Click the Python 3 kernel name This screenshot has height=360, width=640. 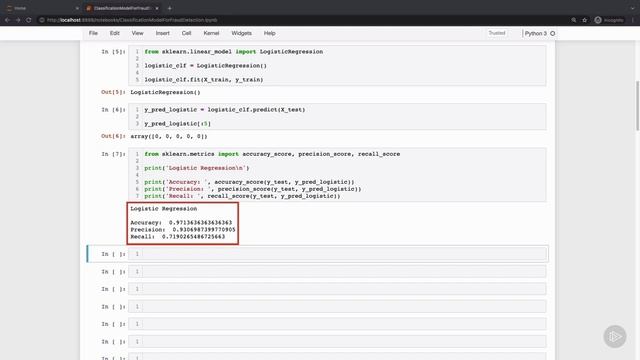(x=536, y=33)
